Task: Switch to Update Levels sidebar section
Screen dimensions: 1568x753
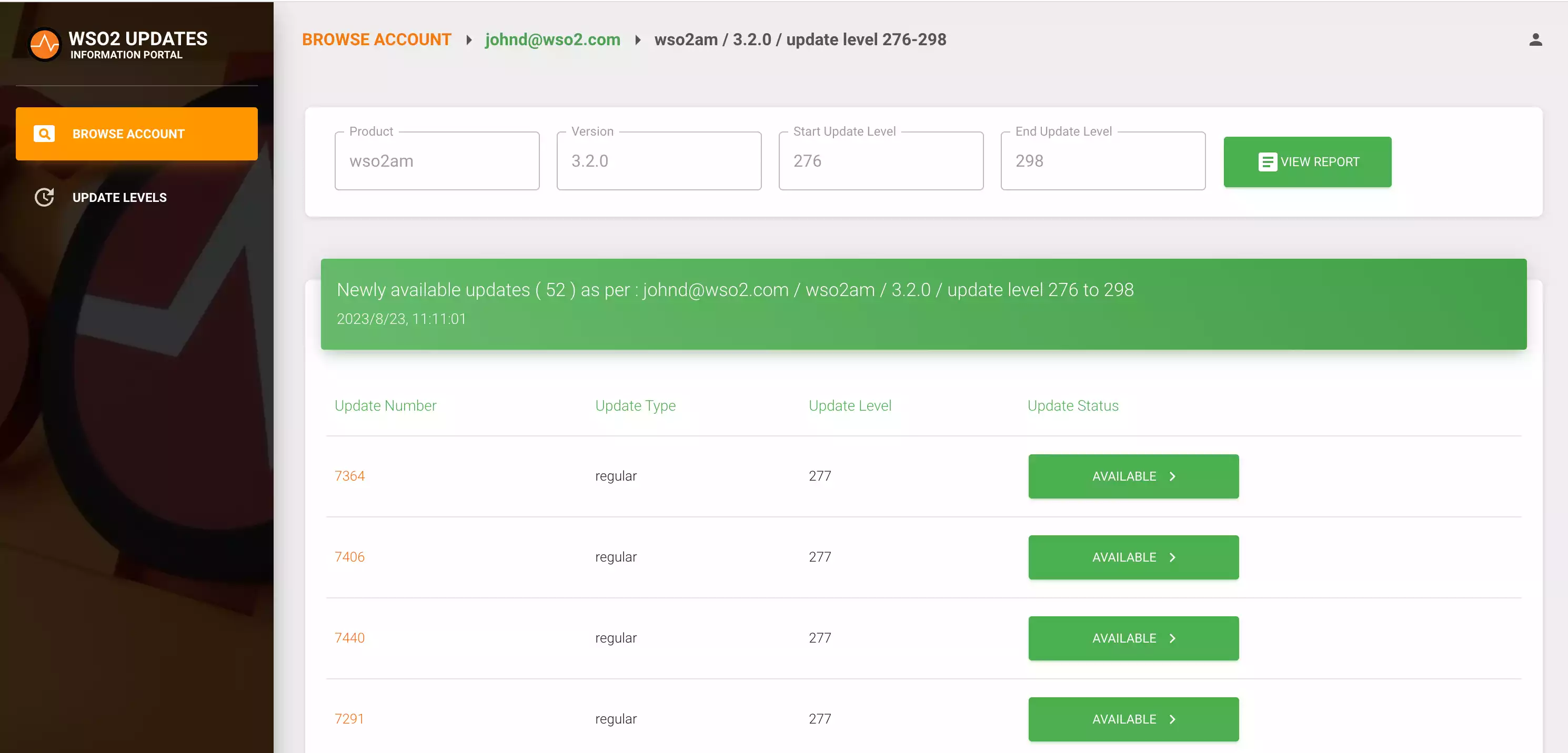Action: click(x=120, y=197)
